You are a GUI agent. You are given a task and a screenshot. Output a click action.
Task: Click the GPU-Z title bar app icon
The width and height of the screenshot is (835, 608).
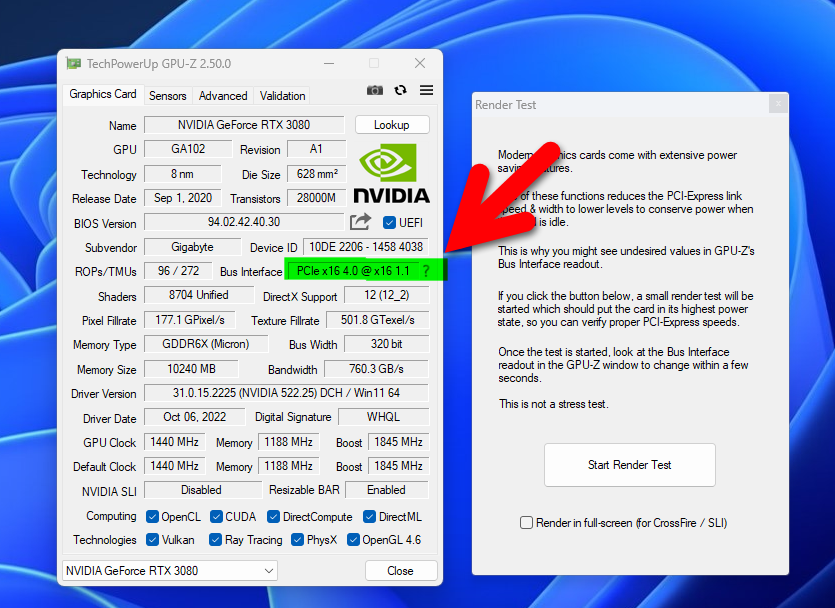click(73, 64)
